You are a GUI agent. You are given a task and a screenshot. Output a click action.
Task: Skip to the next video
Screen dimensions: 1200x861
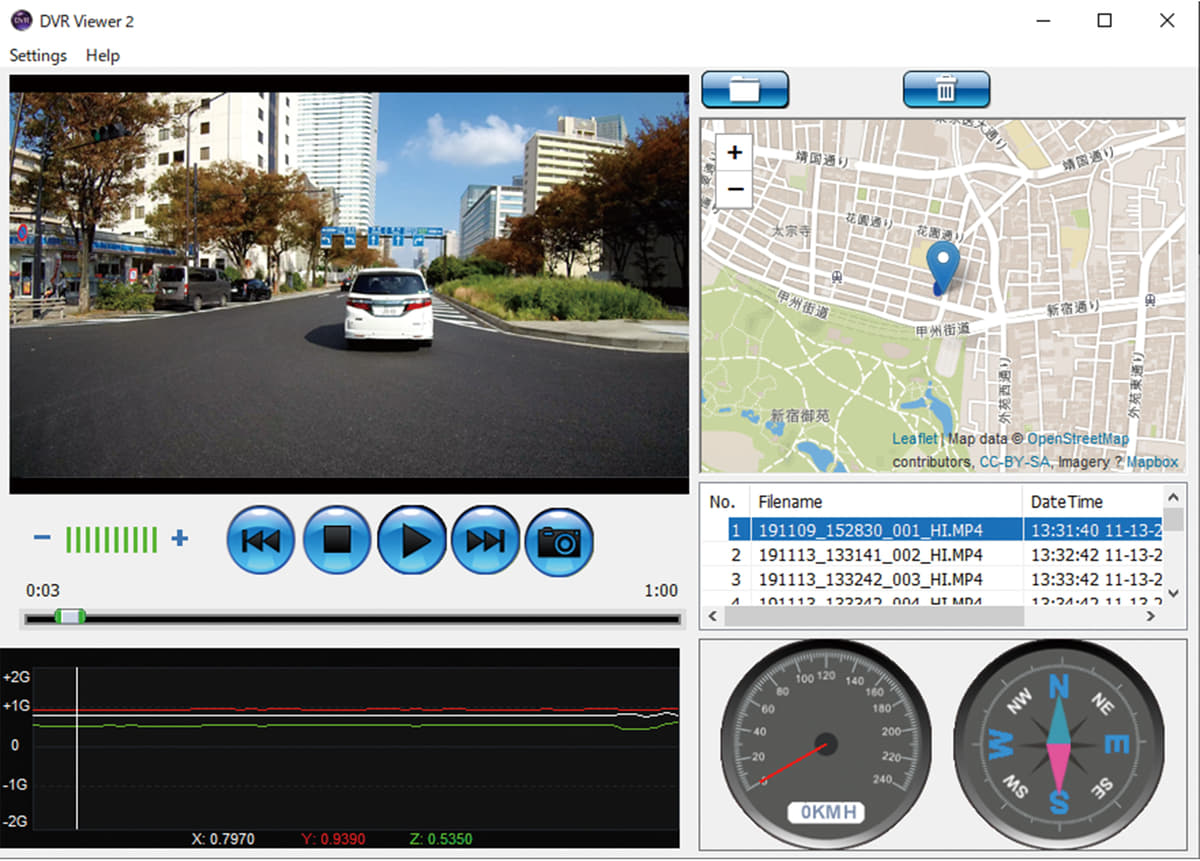tap(486, 541)
